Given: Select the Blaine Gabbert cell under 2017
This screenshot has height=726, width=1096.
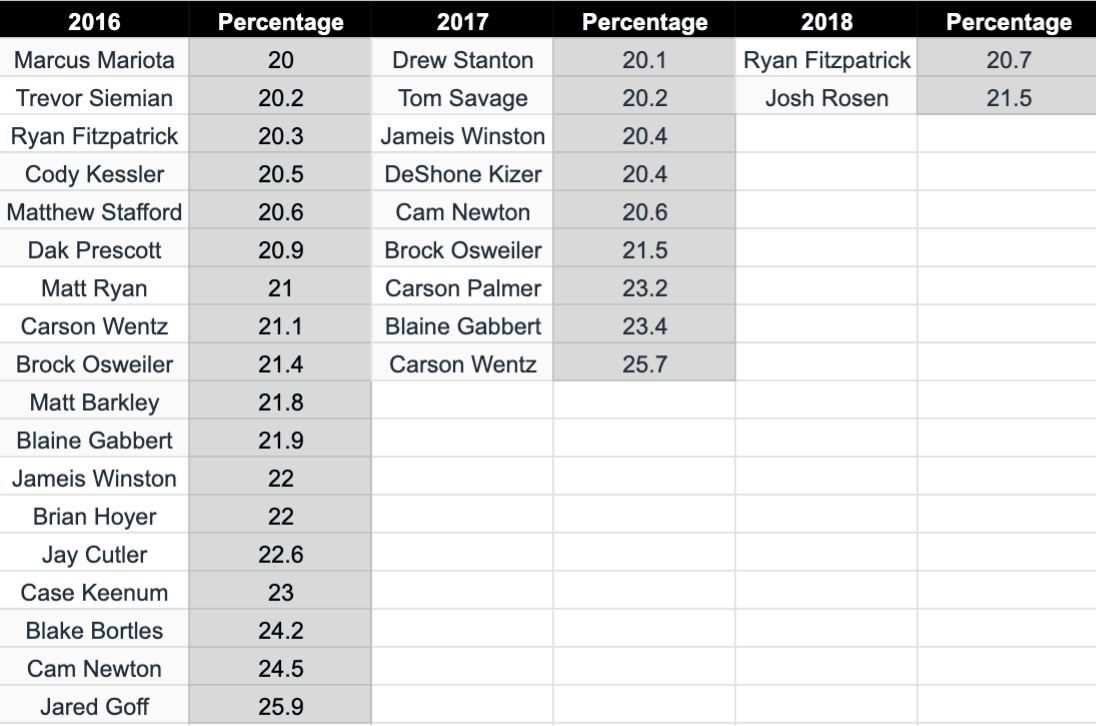Looking at the screenshot, I should [462, 326].
